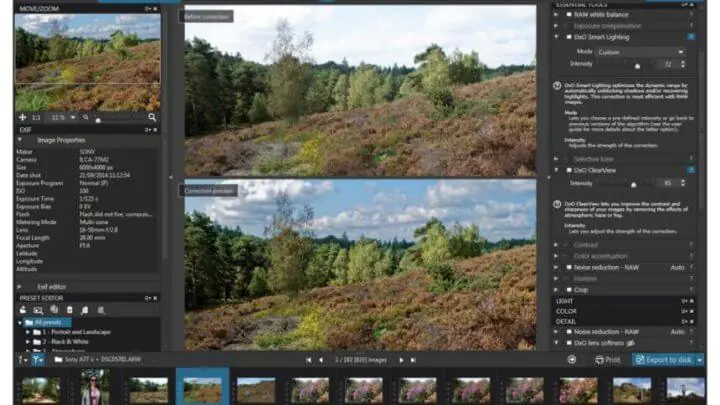Go to the last image
The image size is (720, 405).
[x=413, y=360]
